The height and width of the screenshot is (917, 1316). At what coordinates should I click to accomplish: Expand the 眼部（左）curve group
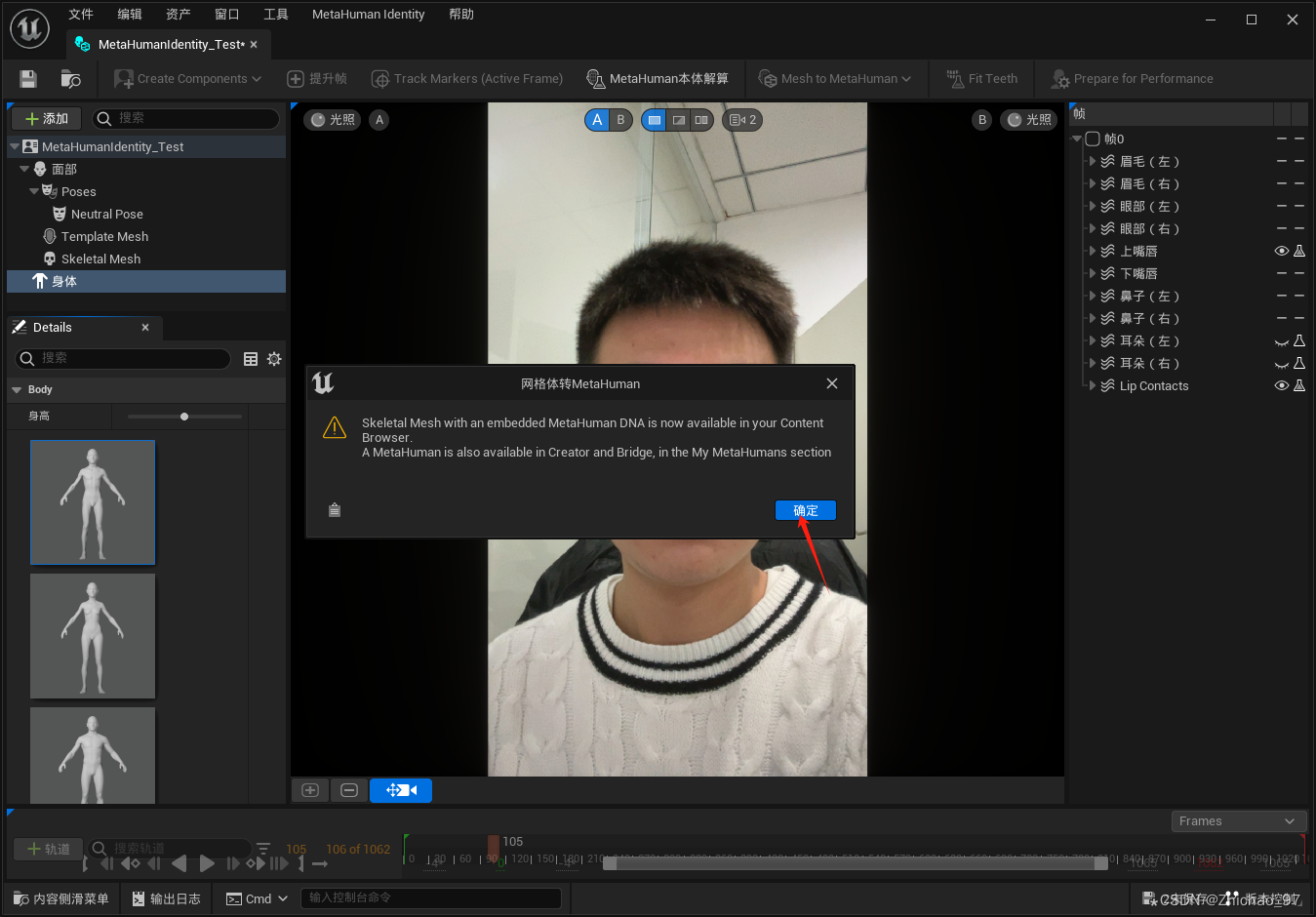1093,206
